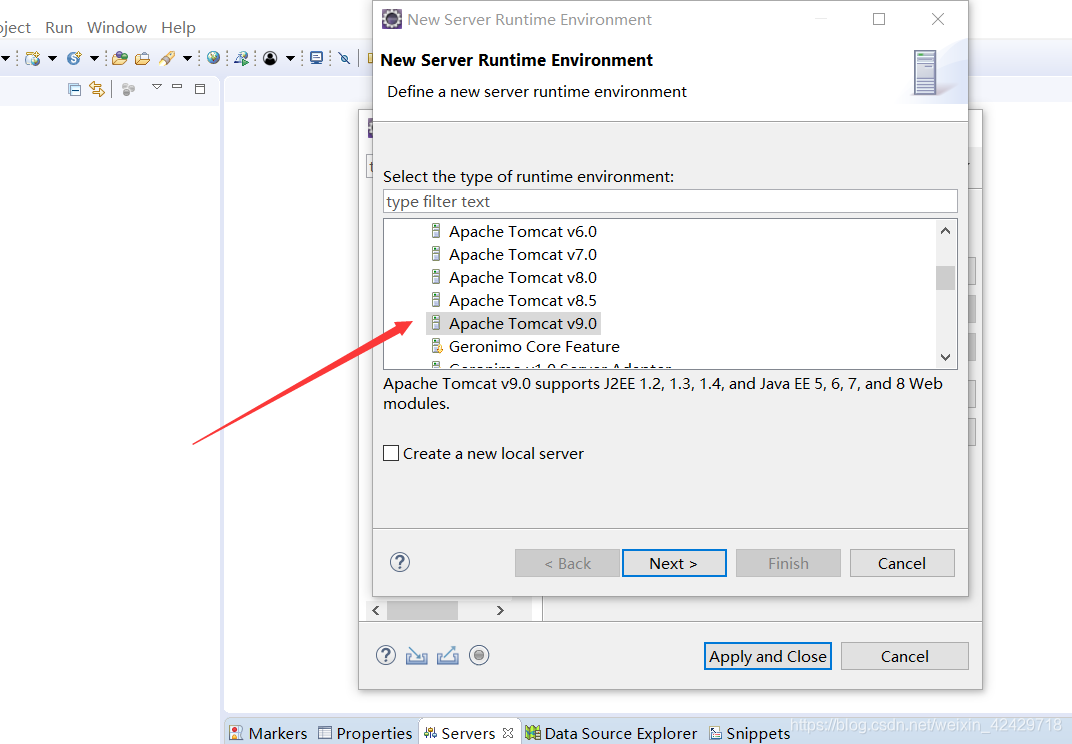This screenshot has height=744, width=1072.
Task: Click the type filter text field
Action: pyautogui.click(x=670, y=201)
